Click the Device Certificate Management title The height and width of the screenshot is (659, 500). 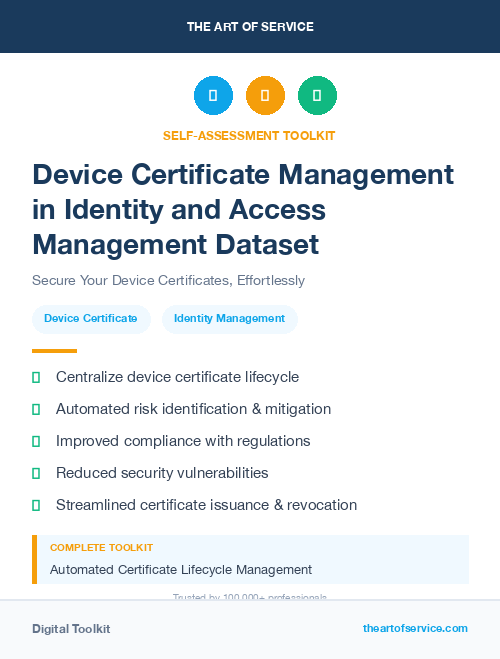point(243,209)
